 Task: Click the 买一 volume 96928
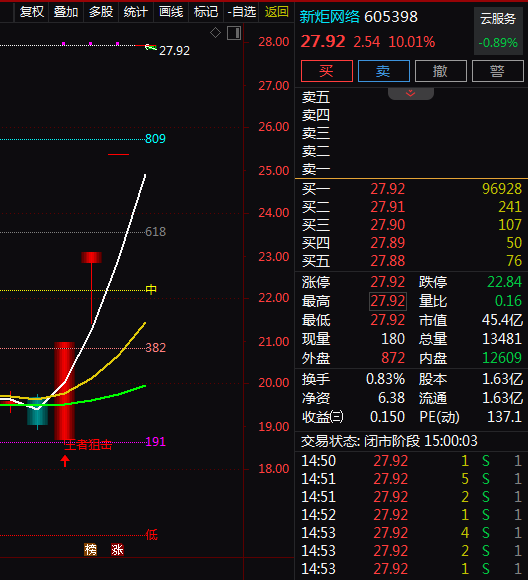pos(502,189)
